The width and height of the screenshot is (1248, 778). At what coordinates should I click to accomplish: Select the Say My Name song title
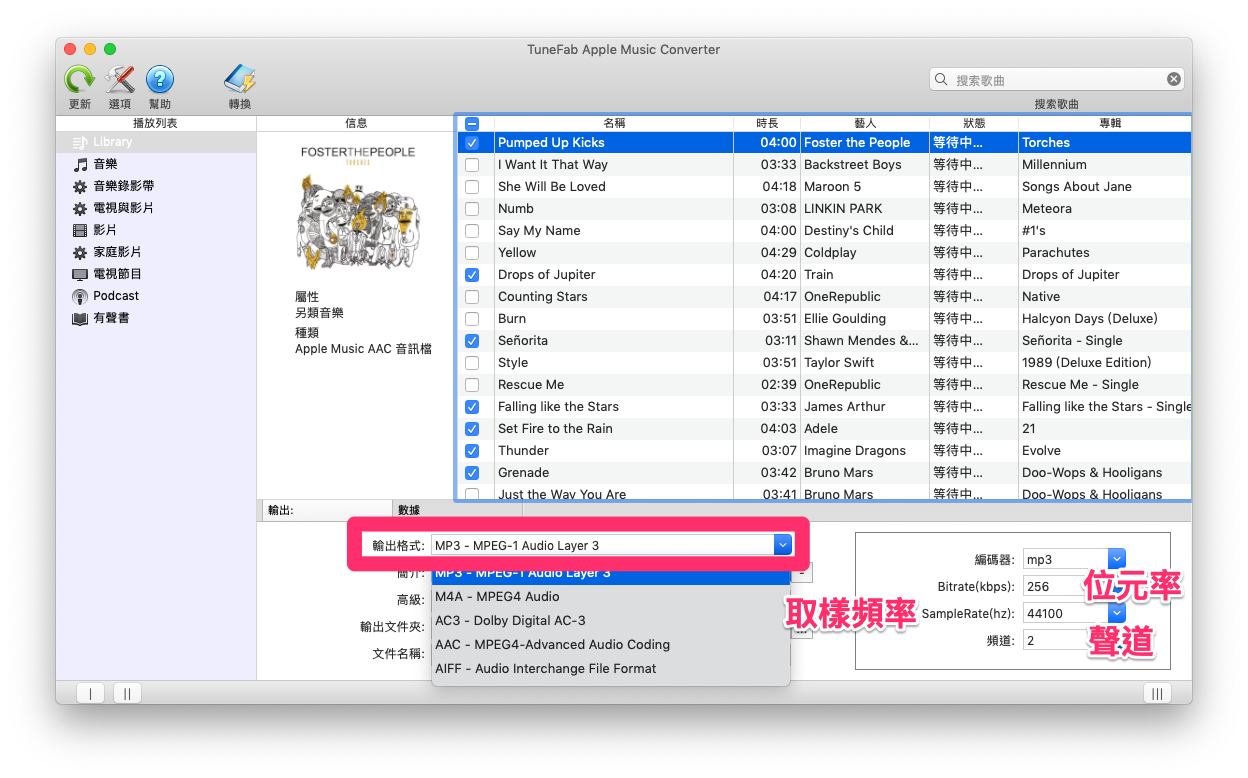[x=539, y=231]
